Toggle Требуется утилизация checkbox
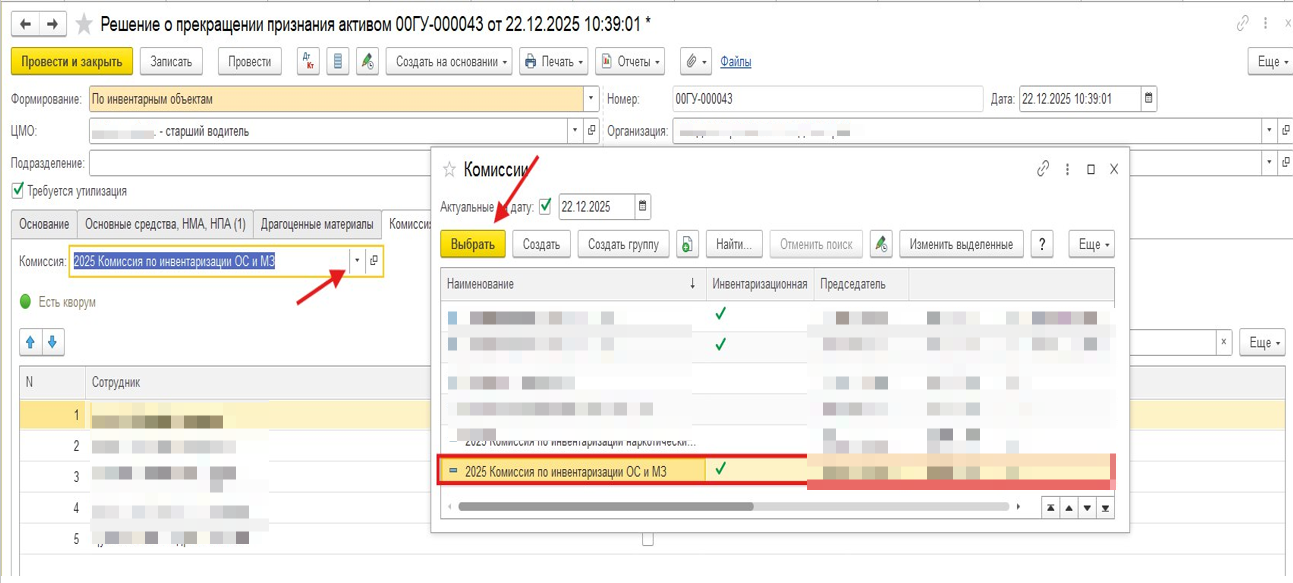Screen dimensions: 1293x583 tap(17, 190)
